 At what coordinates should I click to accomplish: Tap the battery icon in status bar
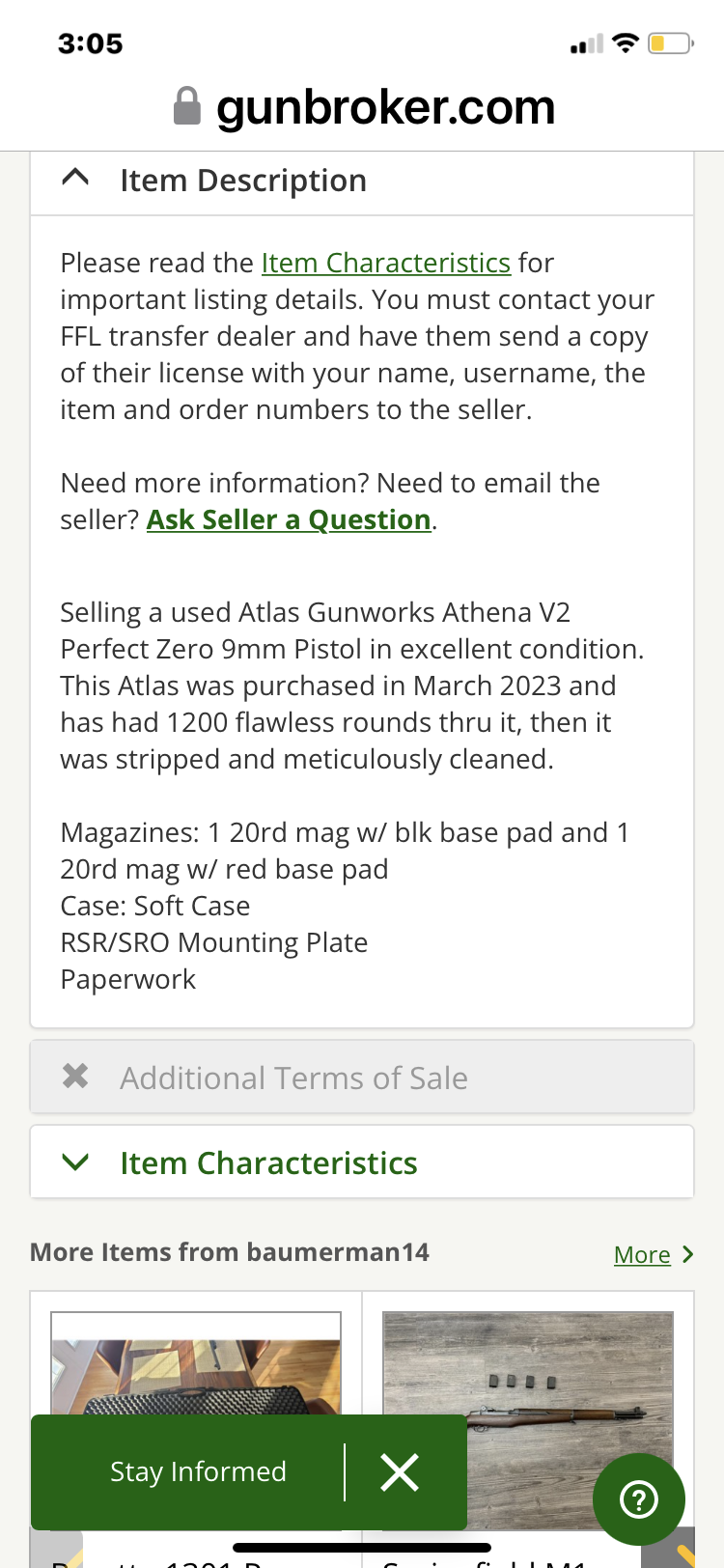(x=670, y=43)
